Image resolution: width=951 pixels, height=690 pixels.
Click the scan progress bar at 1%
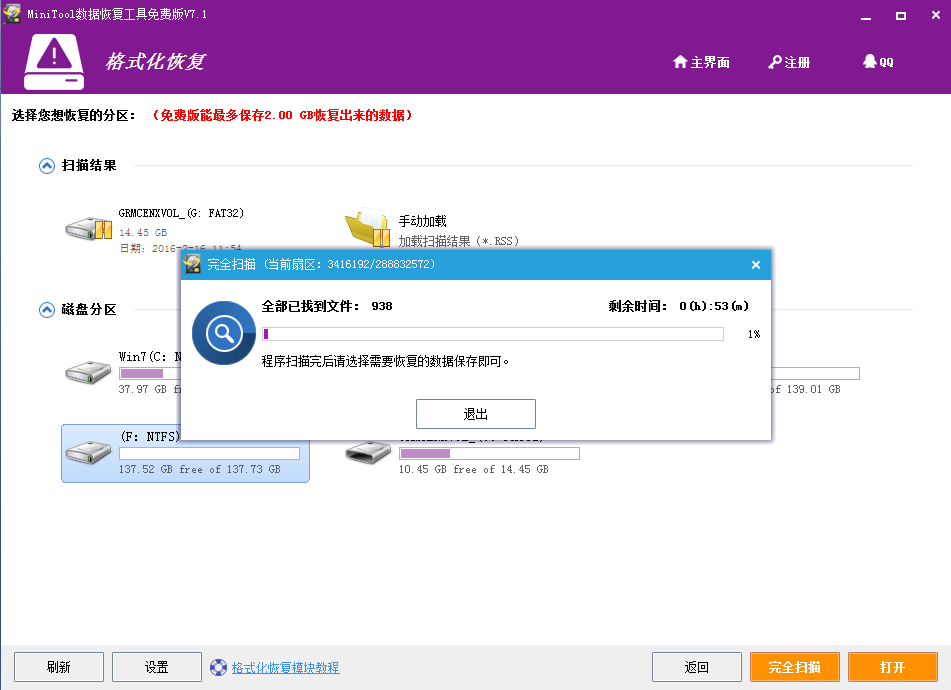(492, 334)
